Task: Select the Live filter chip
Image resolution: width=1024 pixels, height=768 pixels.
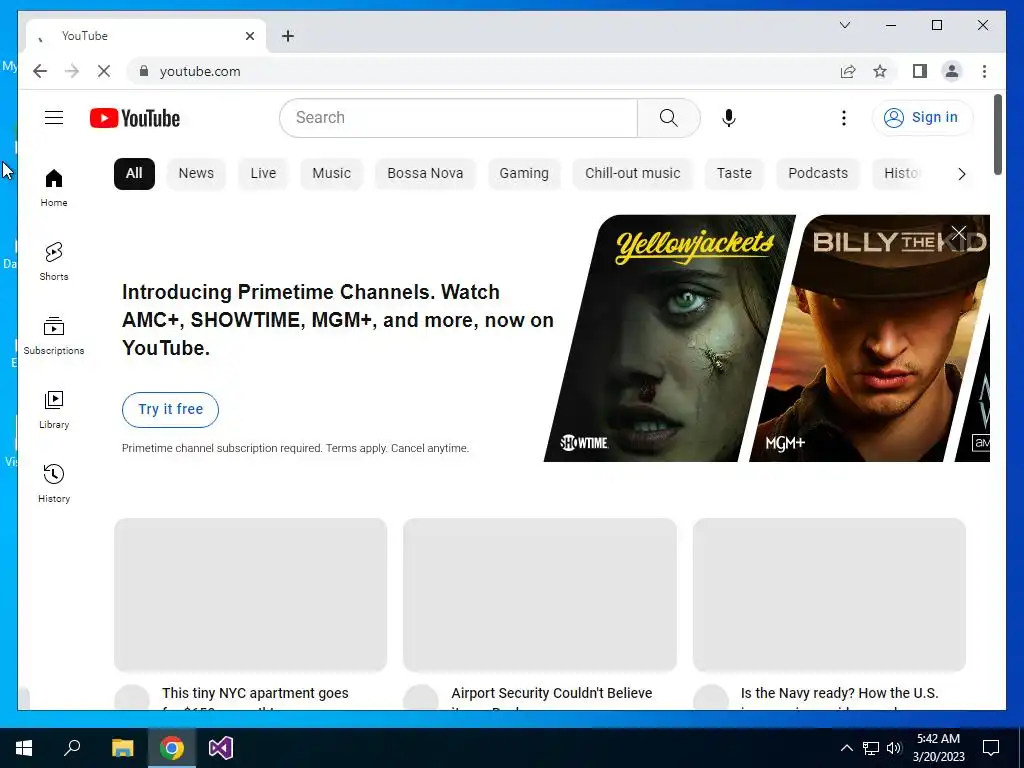Action: pyautogui.click(x=263, y=174)
